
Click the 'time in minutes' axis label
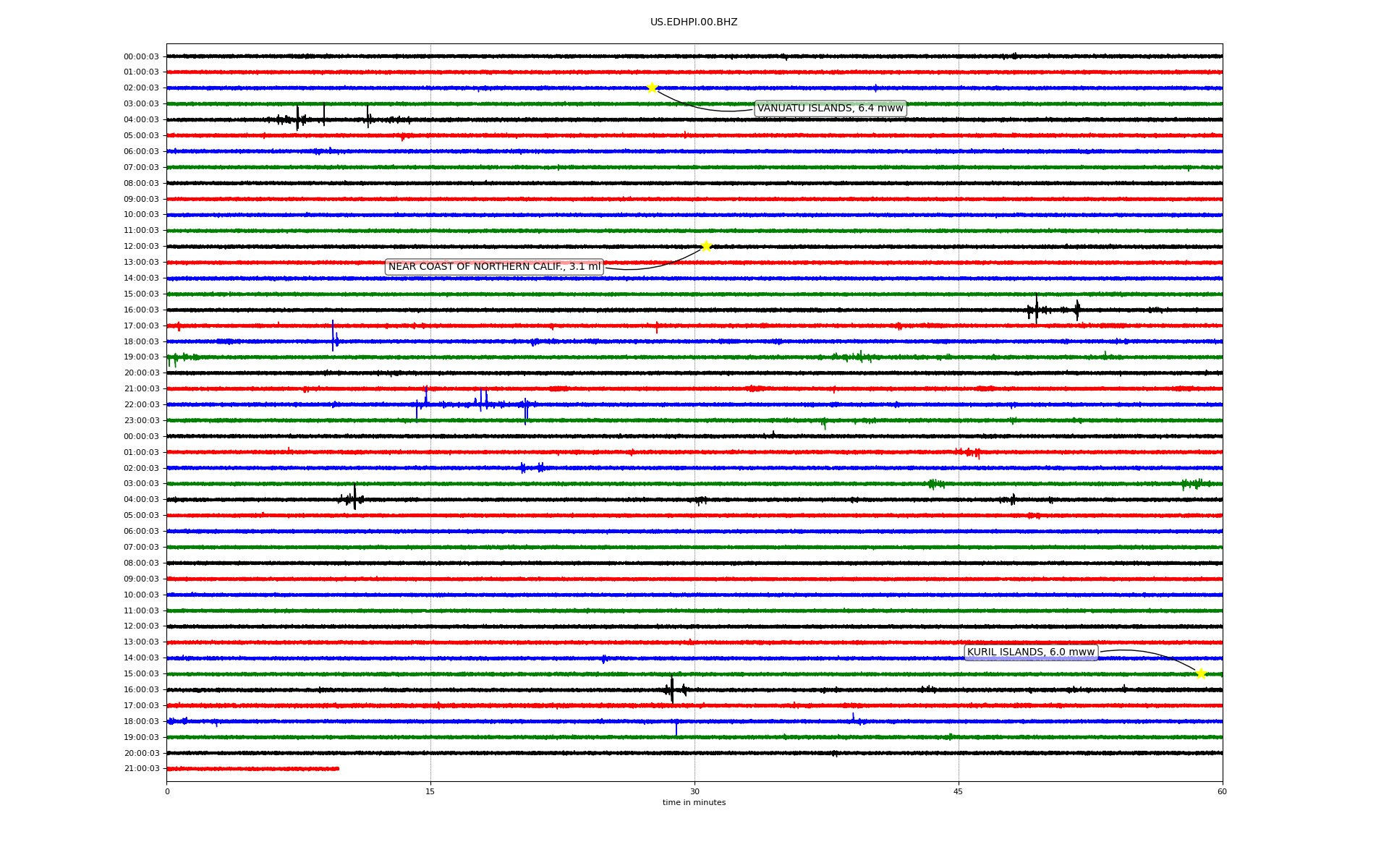[x=694, y=802]
